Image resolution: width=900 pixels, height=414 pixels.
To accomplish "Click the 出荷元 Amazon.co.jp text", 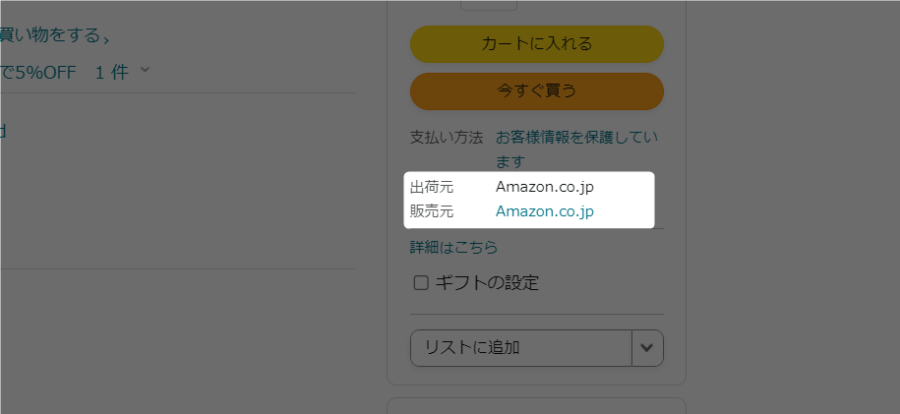I will 545,187.
